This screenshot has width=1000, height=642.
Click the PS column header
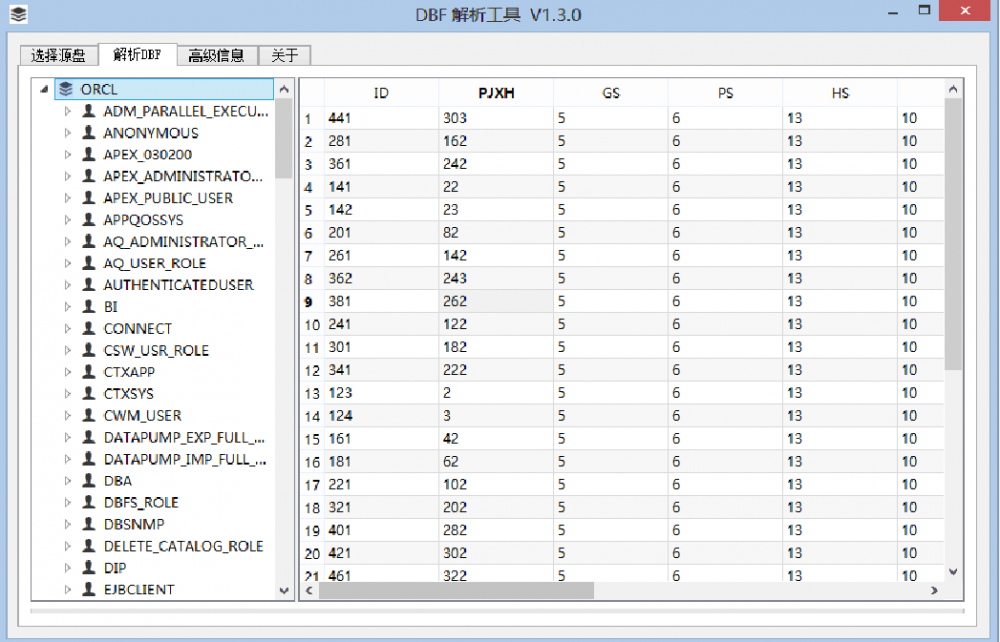[x=726, y=93]
